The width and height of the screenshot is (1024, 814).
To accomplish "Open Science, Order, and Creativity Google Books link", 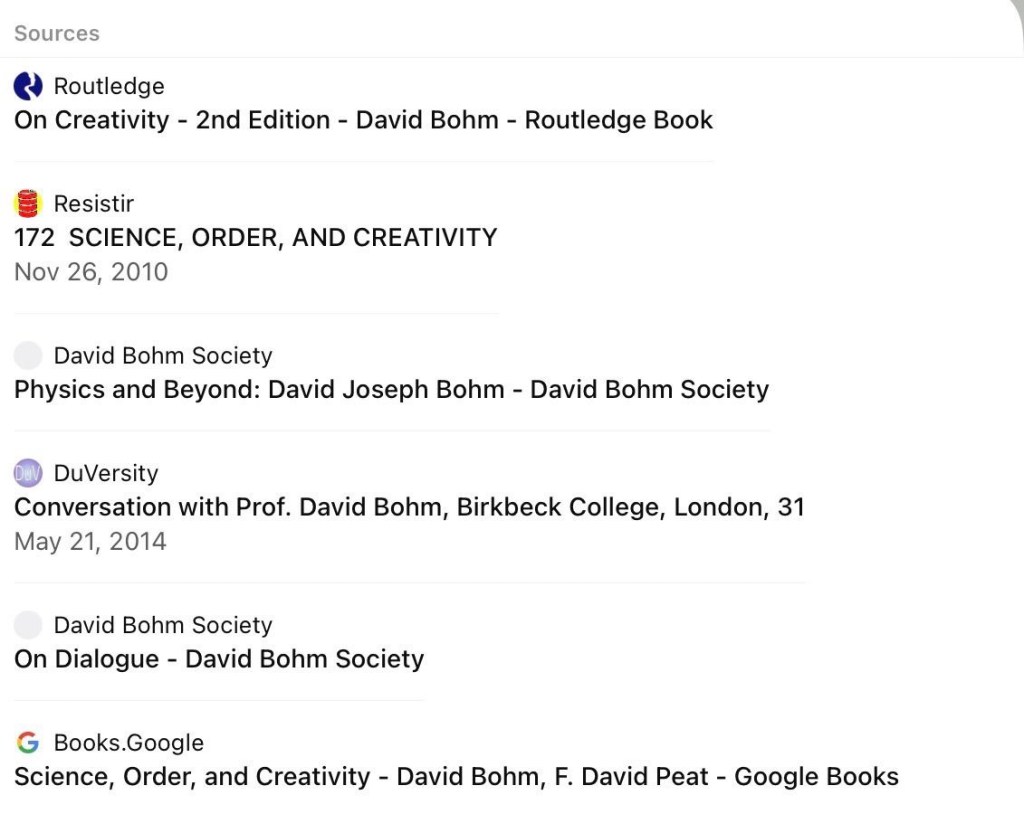I will (456, 777).
